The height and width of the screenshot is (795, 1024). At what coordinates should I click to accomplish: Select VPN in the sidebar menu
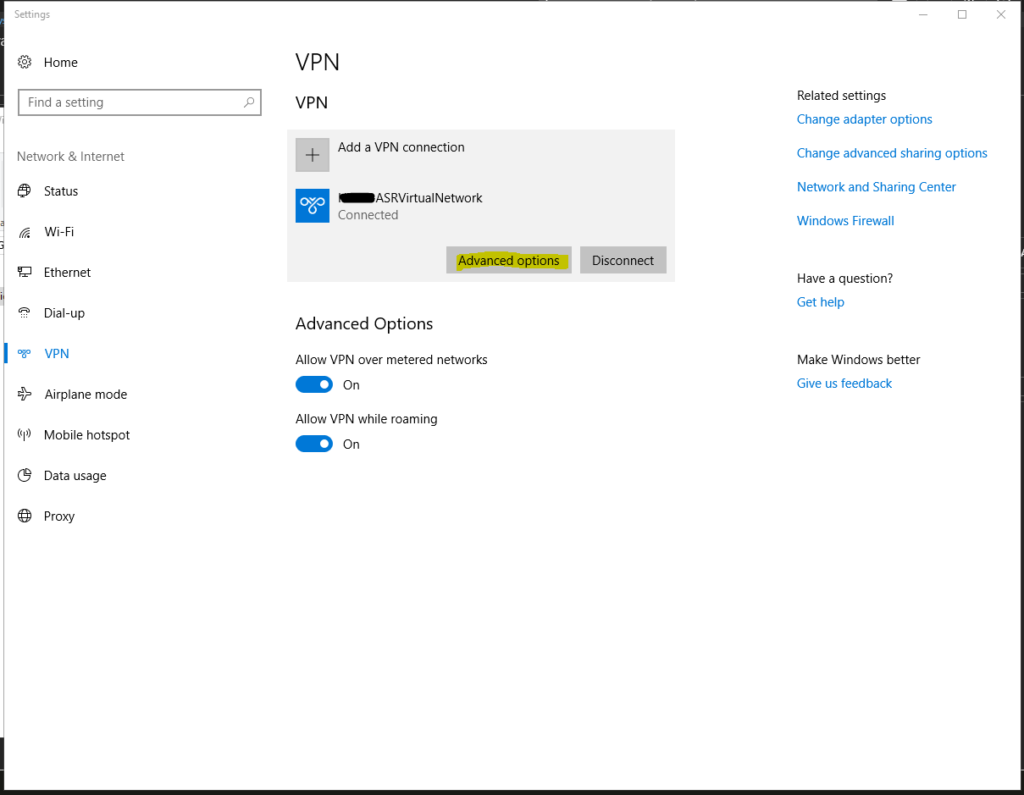click(x=56, y=354)
